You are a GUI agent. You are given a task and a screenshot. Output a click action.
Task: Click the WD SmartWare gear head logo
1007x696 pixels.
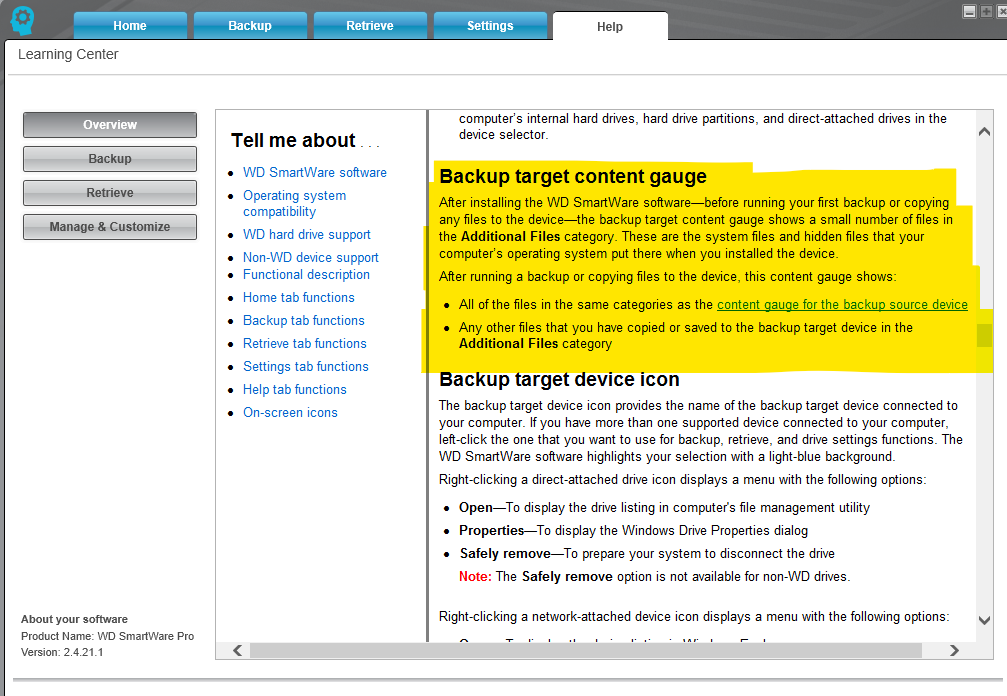22,21
